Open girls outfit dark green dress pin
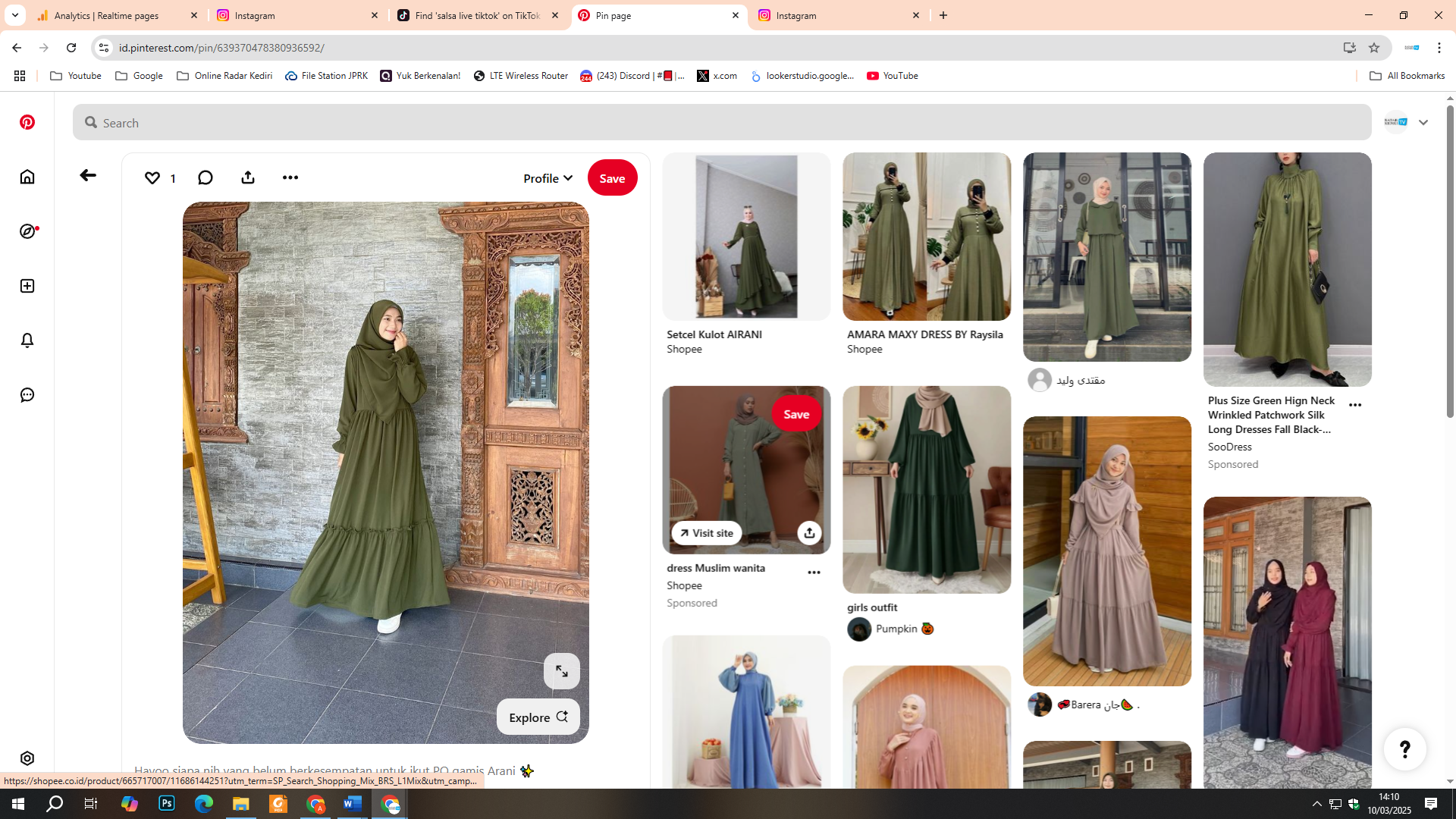1456x819 pixels. [927, 490]
